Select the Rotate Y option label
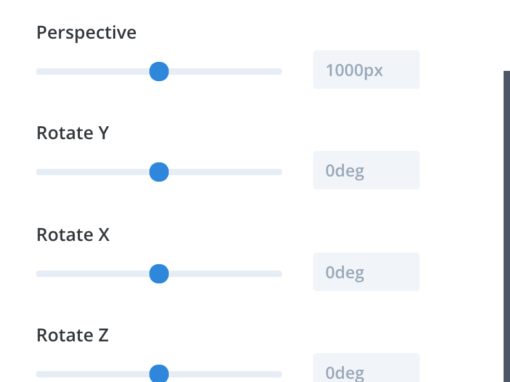510x382 pixels. (x=73, y=133)
